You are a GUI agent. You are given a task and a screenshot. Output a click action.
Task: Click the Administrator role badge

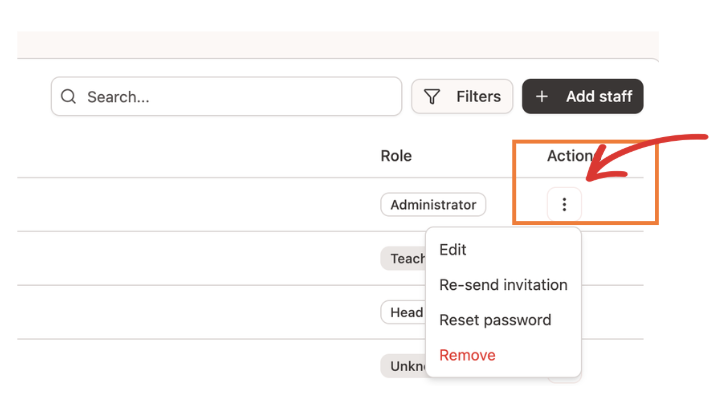point(433,205)
